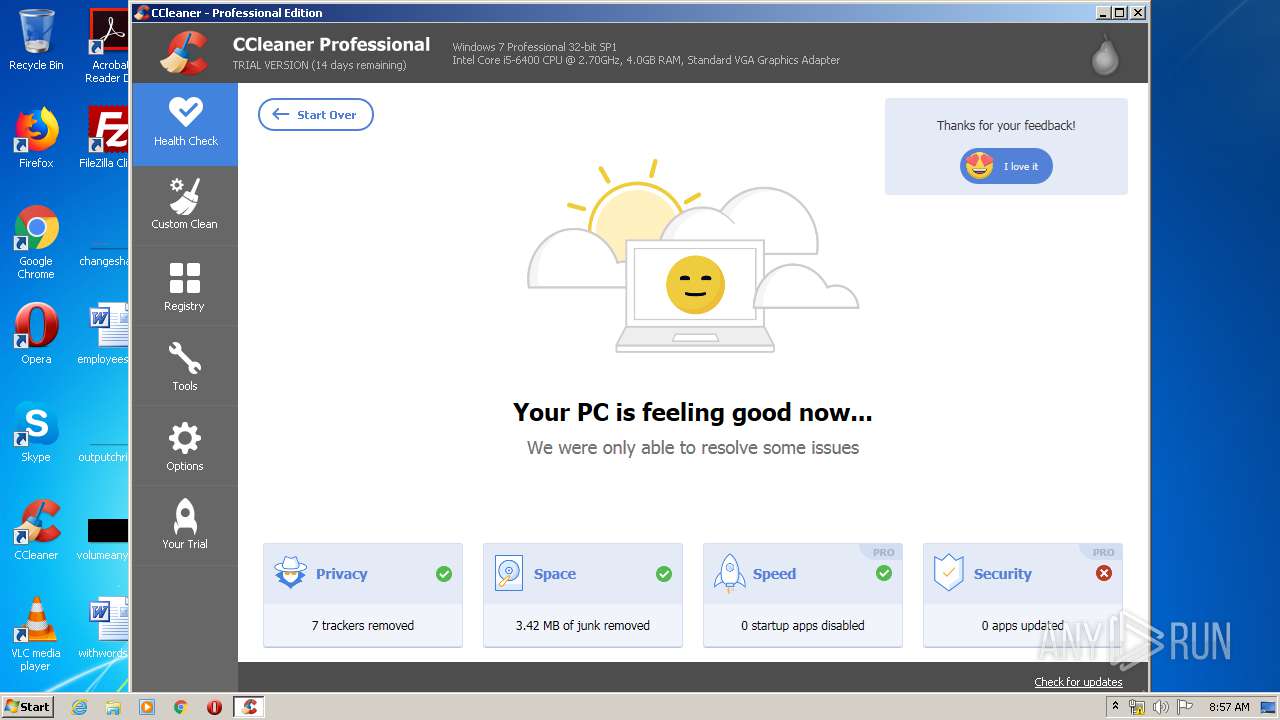Open VLC media player desktop shortcut
This screenshot has width=1280, height=720.
click(x=36, y=634)
